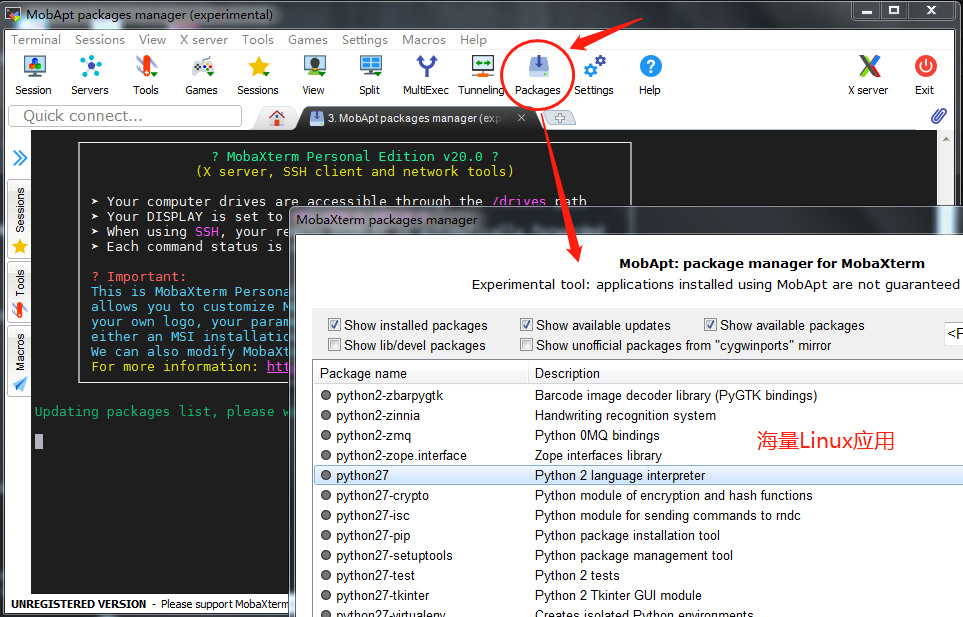Select the python27-test package row
Image resolution: width=963 pixels, height=617 pixels.
(638, 575)
